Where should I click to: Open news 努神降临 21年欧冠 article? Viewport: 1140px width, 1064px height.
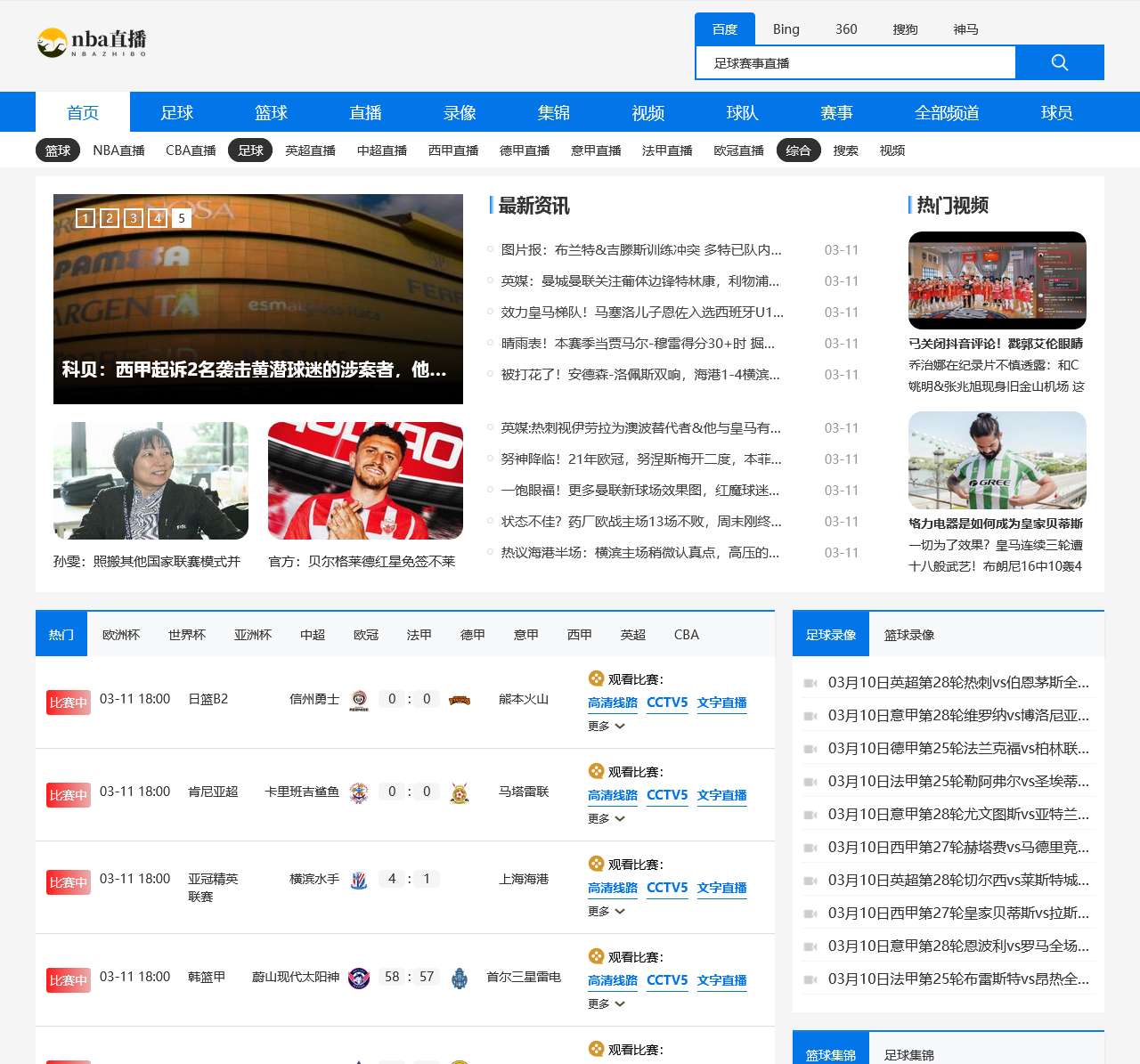click(x=641, y=459)
